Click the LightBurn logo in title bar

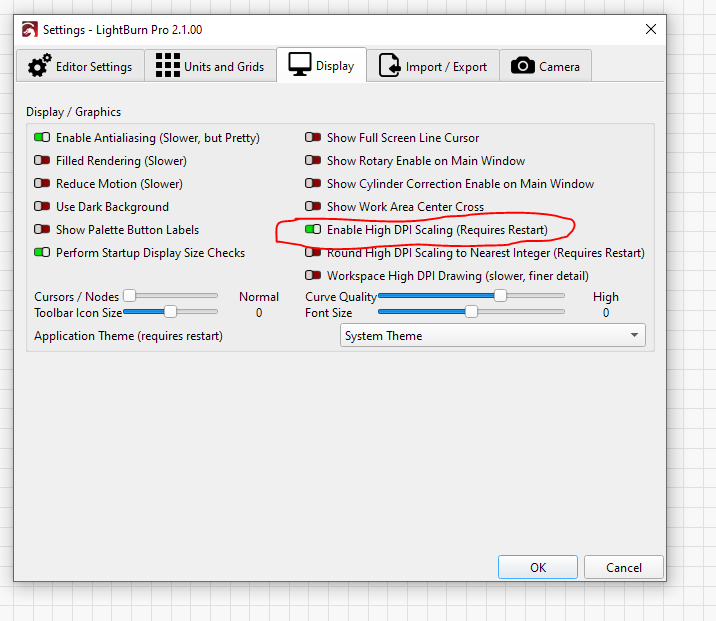coord(30,30)
